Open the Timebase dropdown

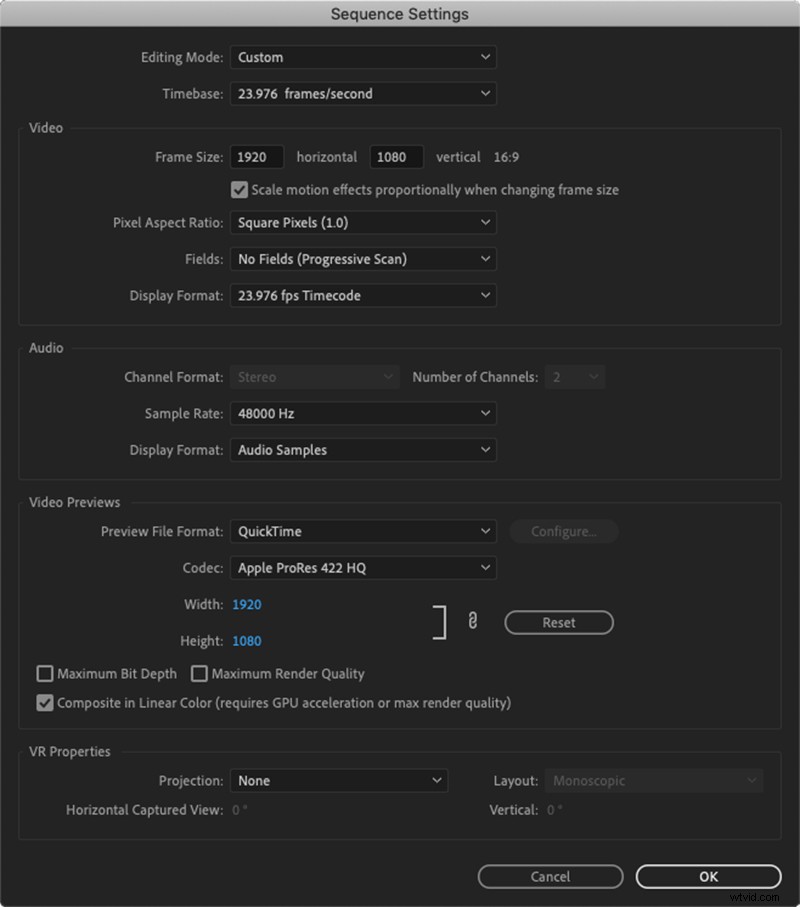[x=363, y=93]
